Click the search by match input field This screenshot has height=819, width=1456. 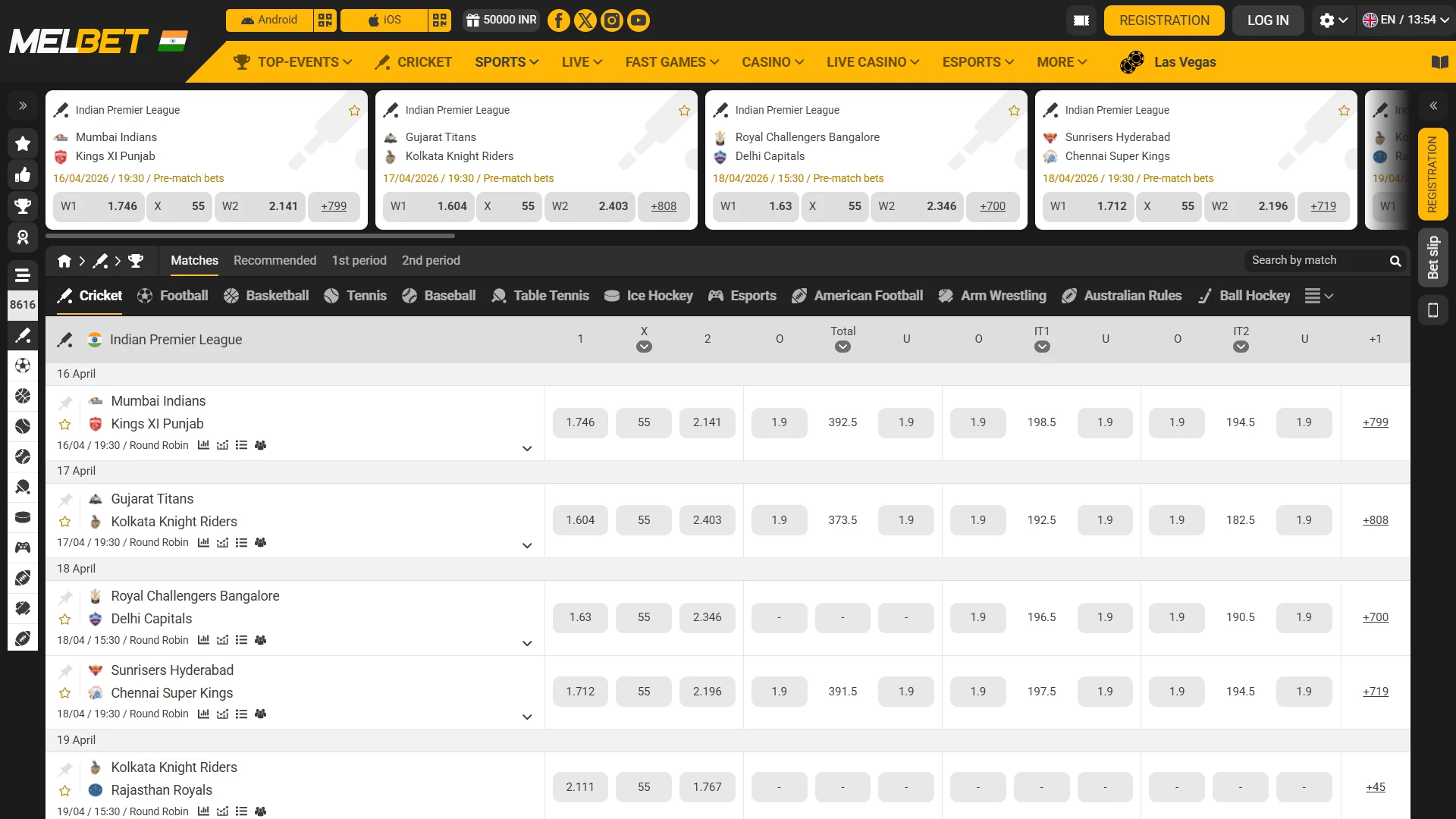[1319, 261]
